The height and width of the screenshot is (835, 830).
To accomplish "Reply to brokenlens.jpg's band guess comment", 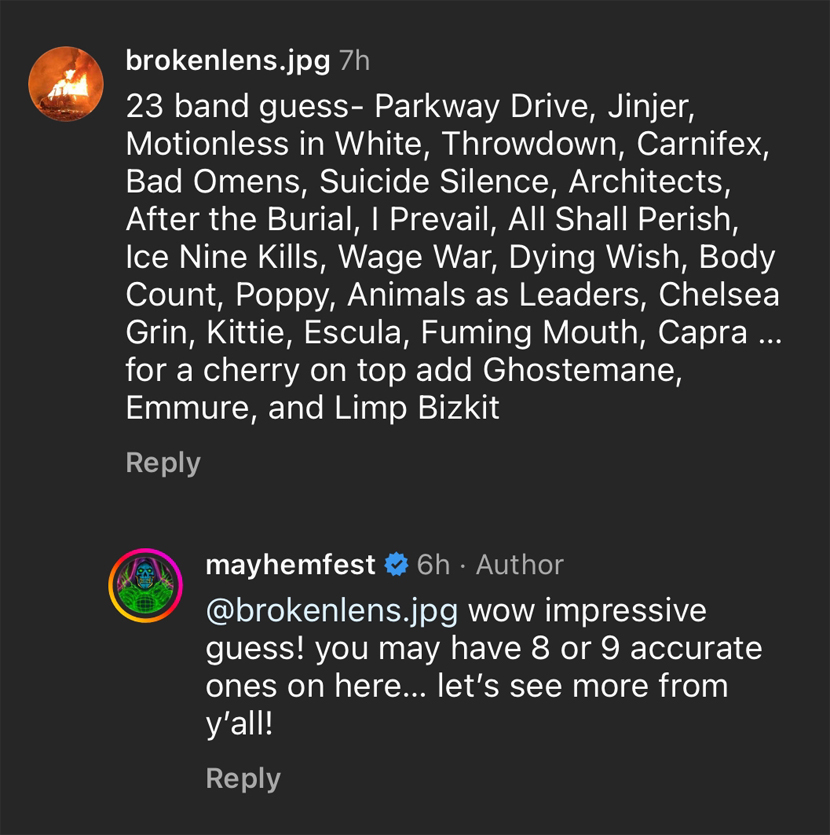I will 163,463.
